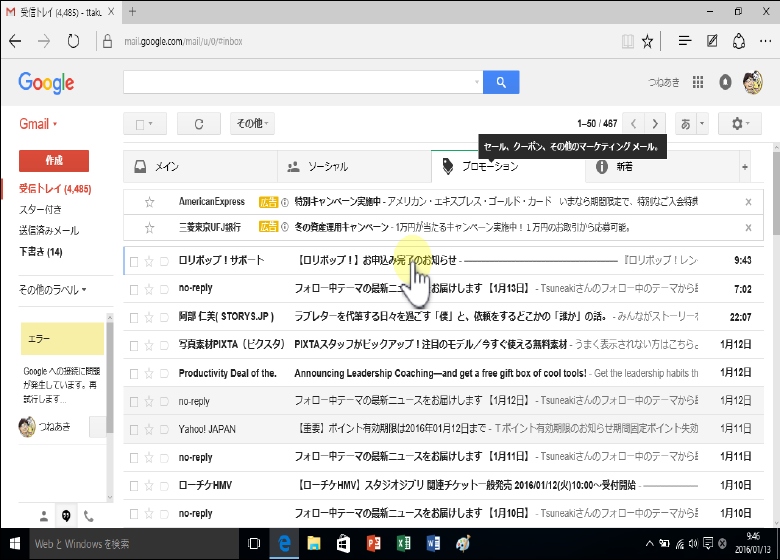780x560 pixels.
Task: Open Task View on taskbar
Action: click(254, 544)
